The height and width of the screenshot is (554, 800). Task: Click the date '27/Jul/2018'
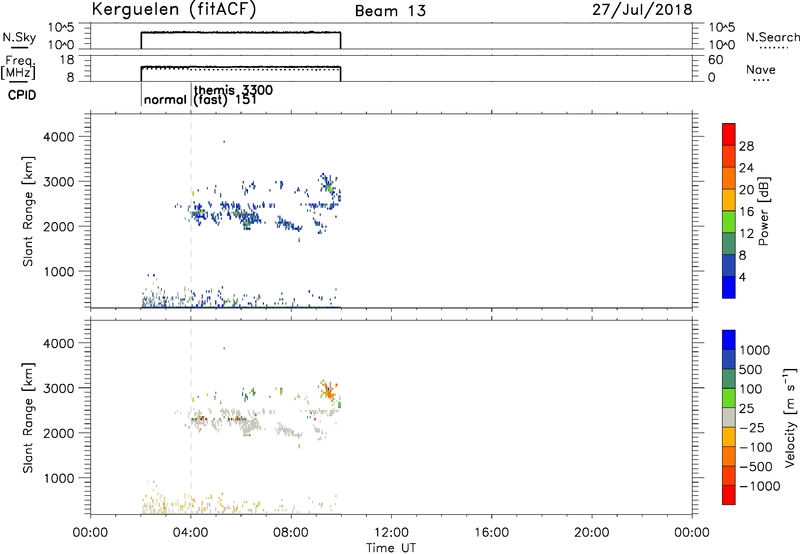pyautogui.click(x=642, y=10)
